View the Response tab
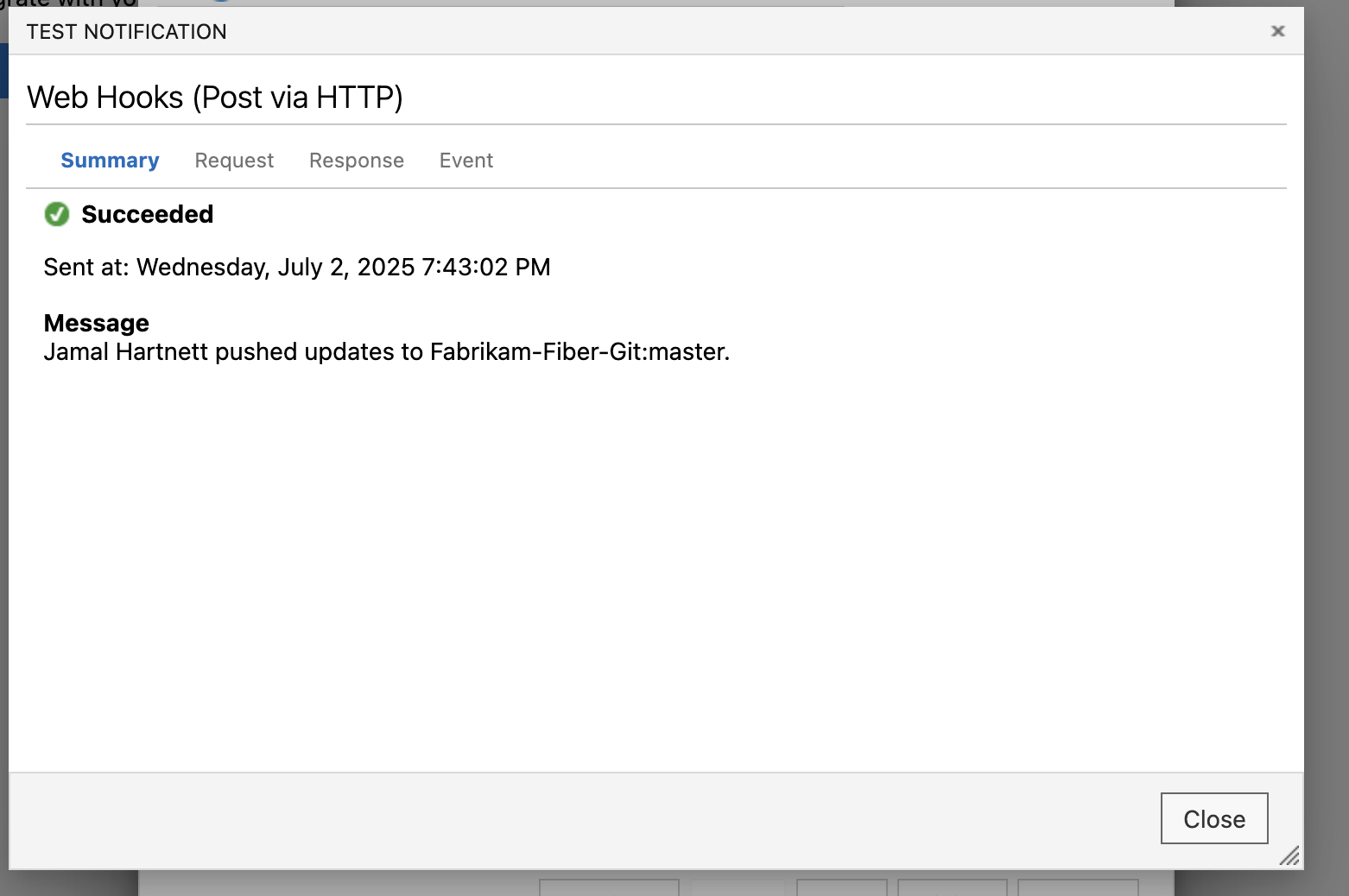Screen dimensions: 1349x896 point(357,161)
